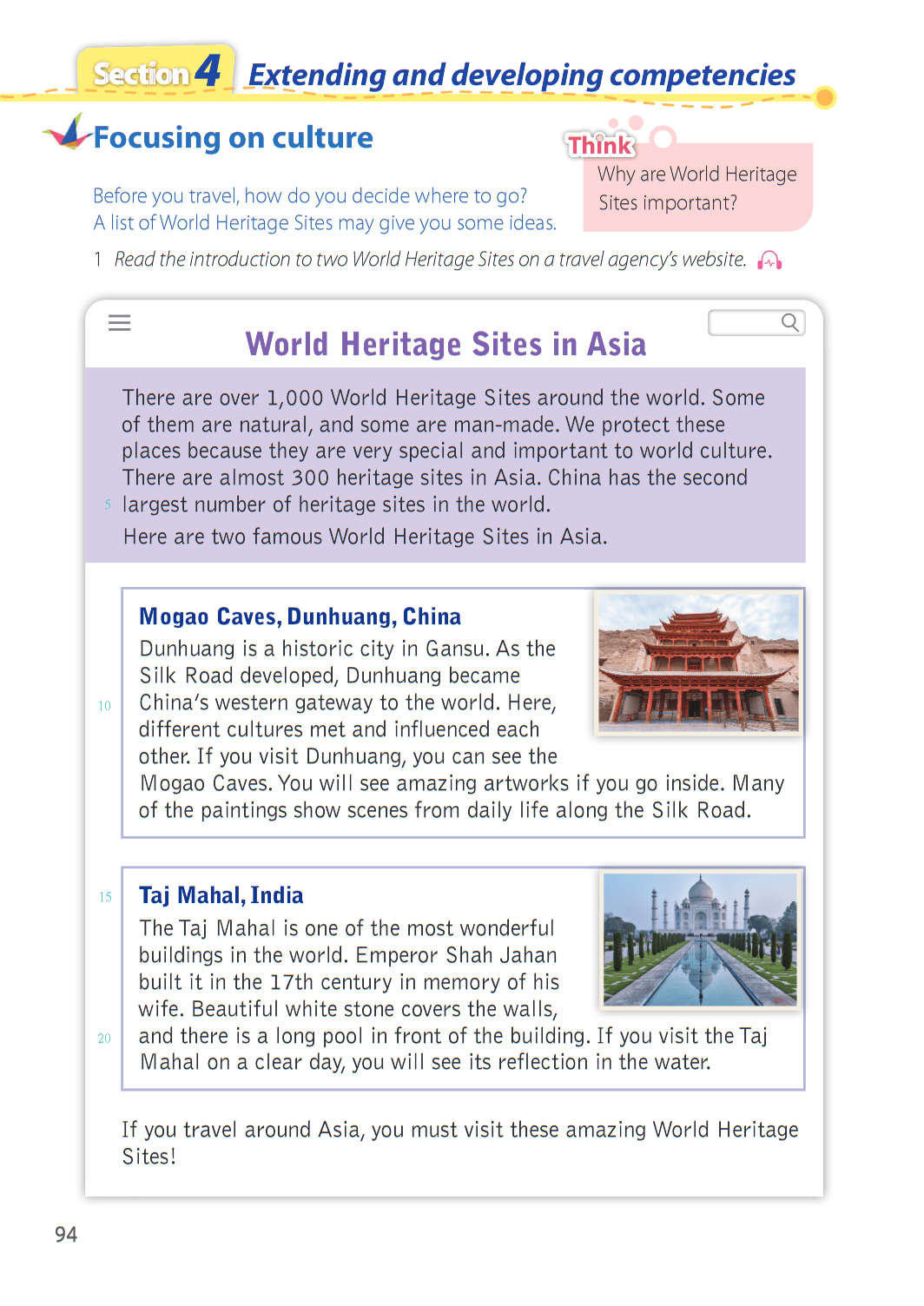Click the 'Focusing on culture' heading

point(233,138)
